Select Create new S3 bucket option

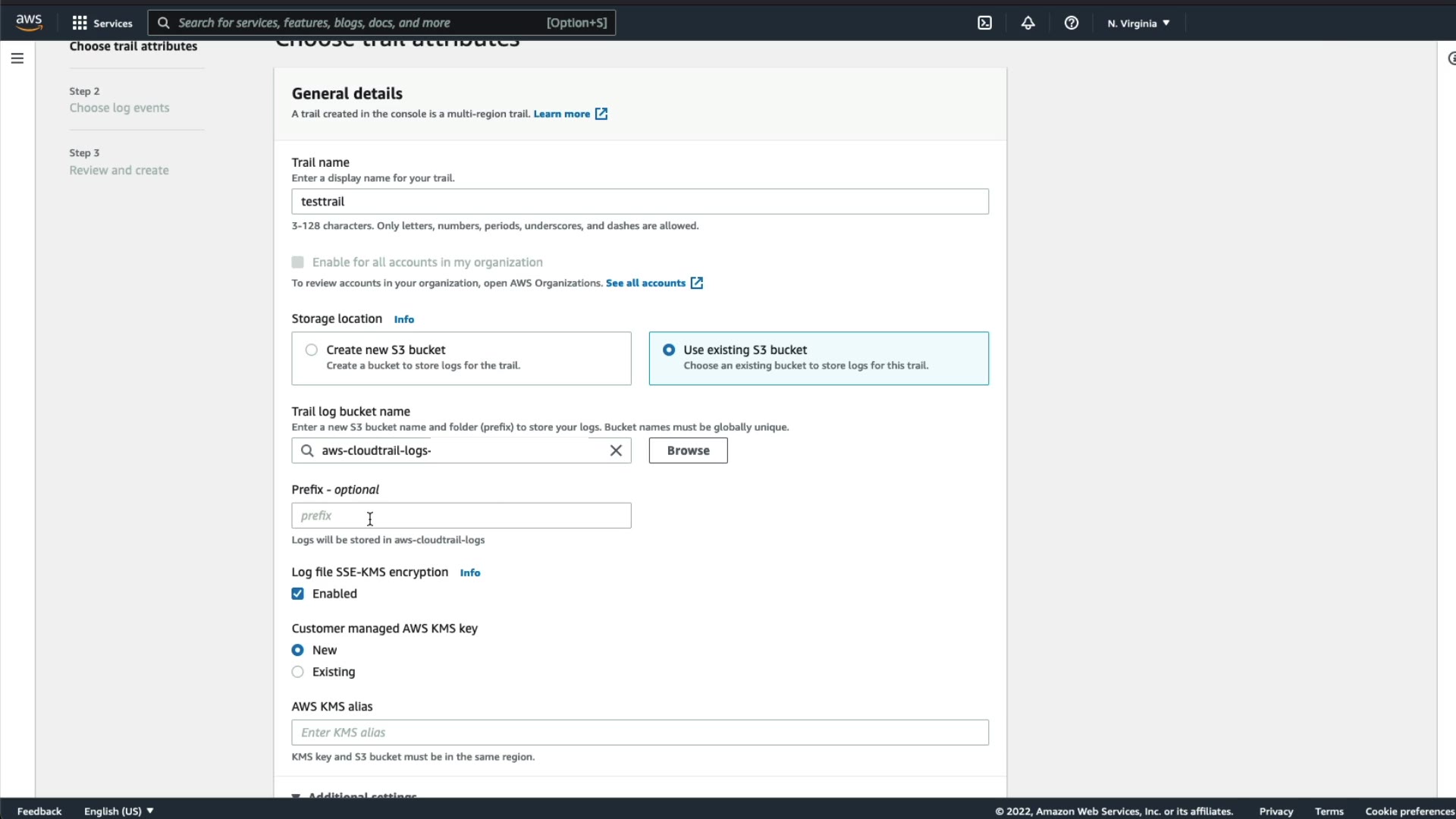(x=312, y=350)
